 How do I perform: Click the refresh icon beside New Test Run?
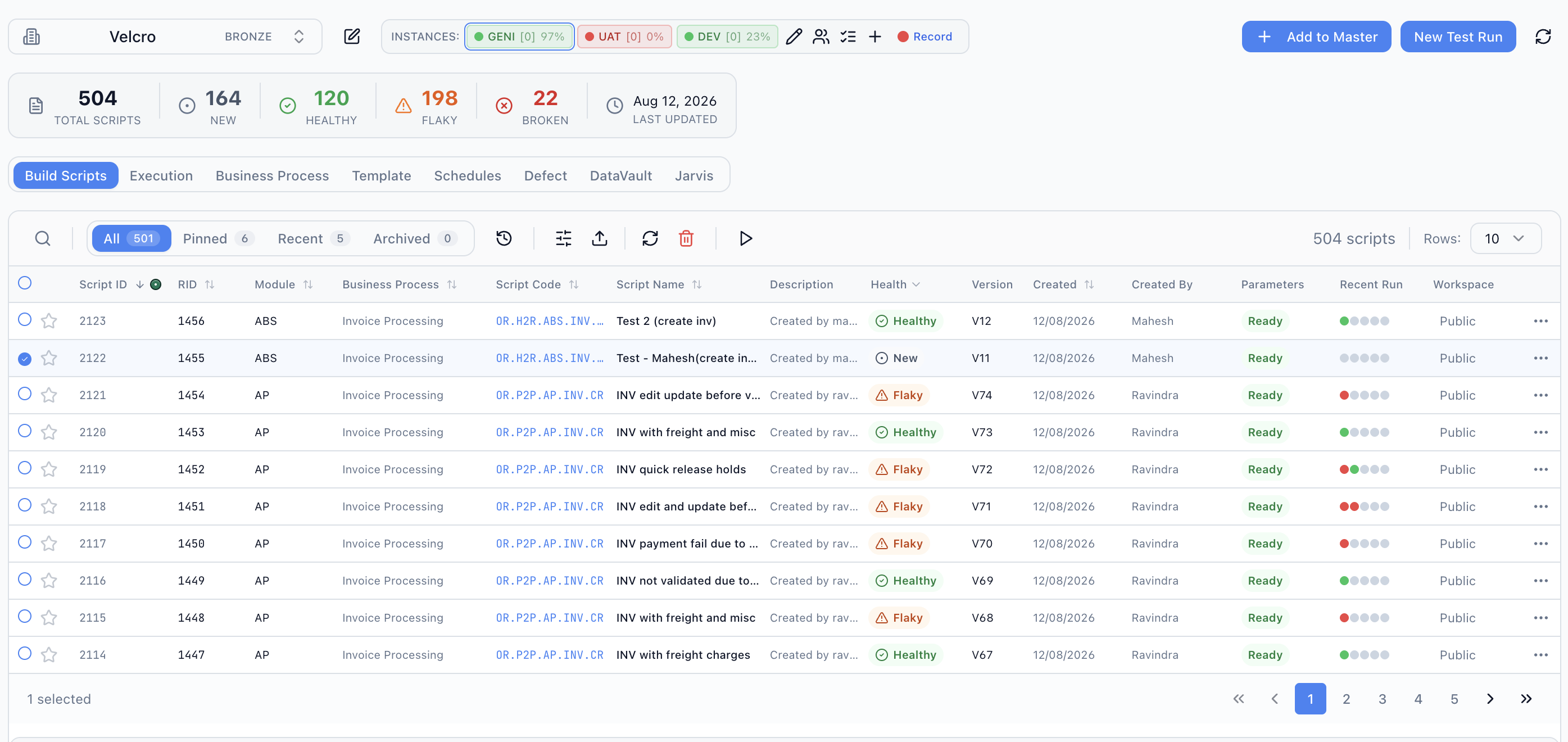click(1543, 37)
